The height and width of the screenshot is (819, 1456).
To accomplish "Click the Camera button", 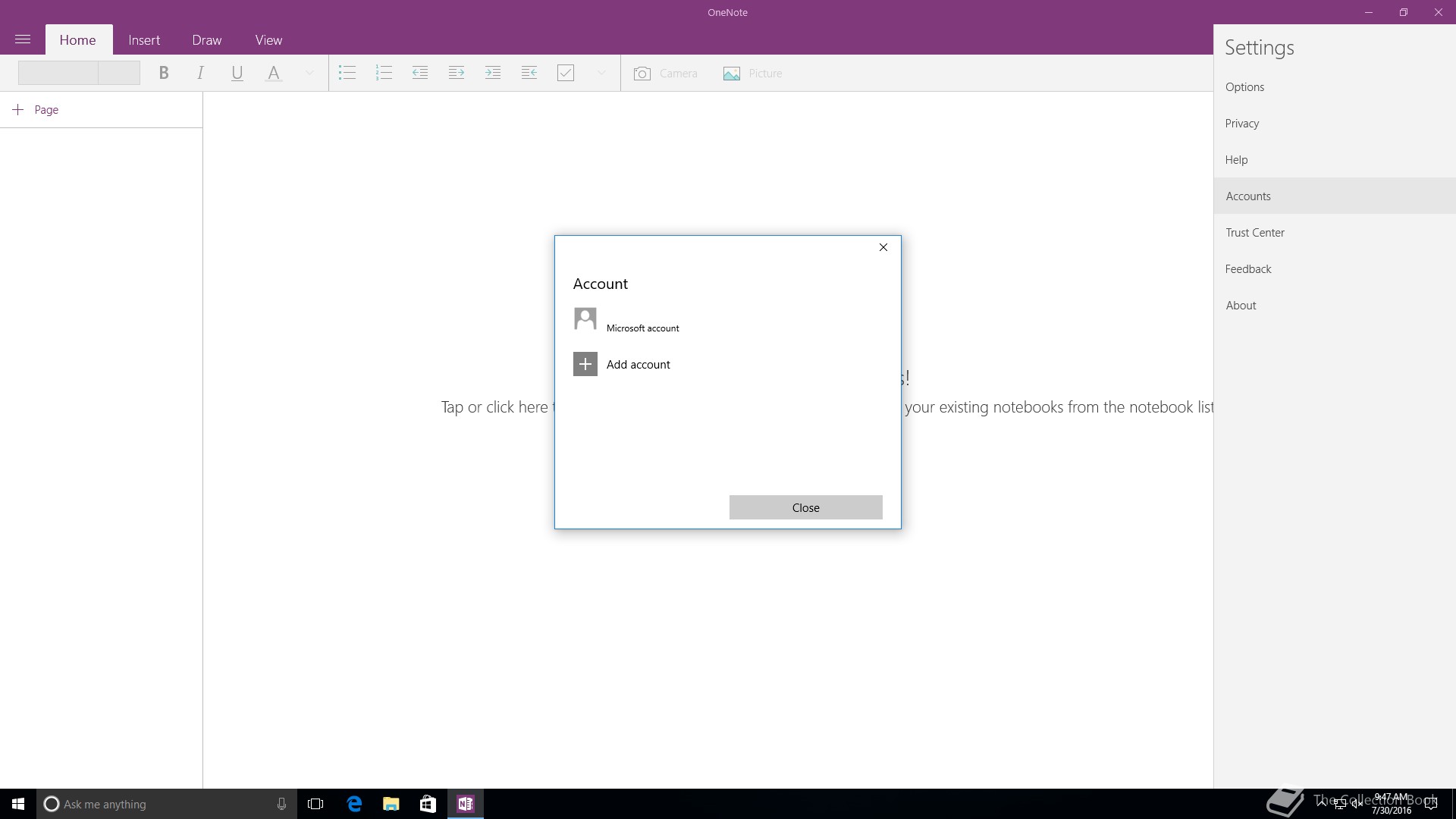I will click(665, 74).
